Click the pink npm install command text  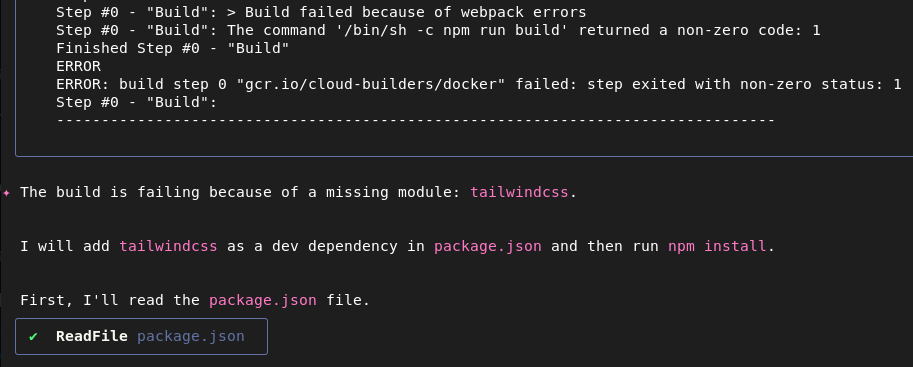point(717,246)
